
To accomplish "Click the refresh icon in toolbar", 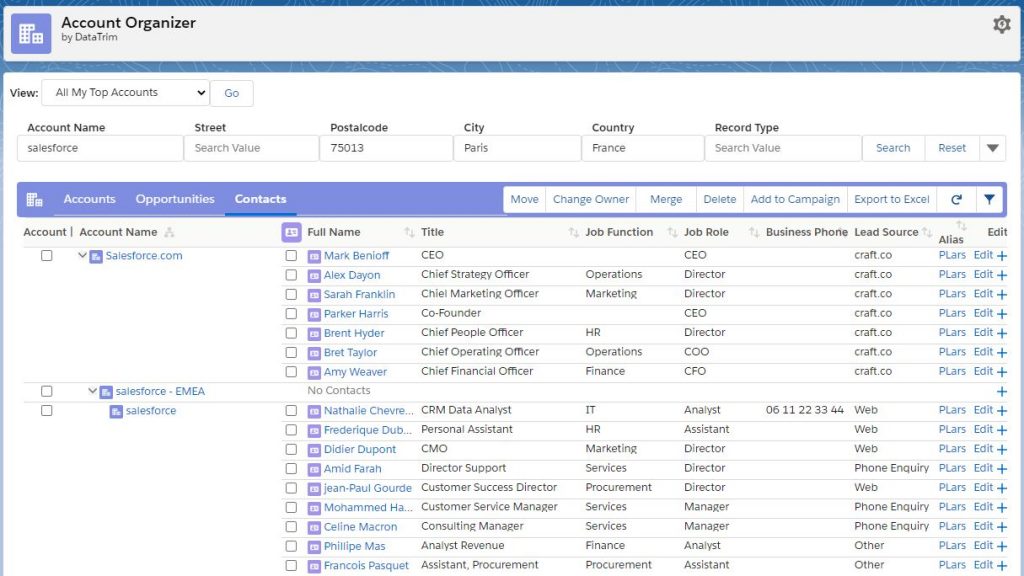I will point(956,199).
